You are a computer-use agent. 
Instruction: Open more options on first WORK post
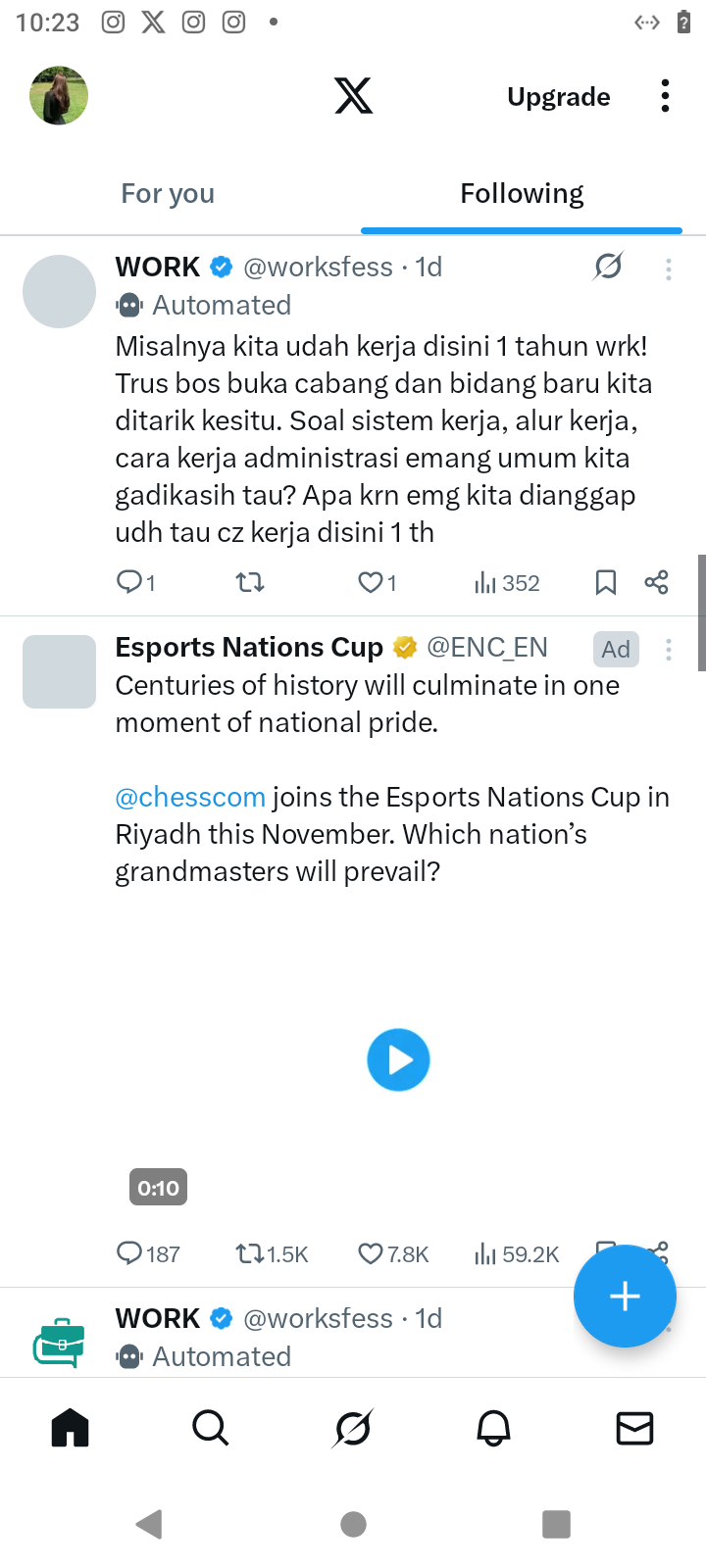(x=669, y=269)
